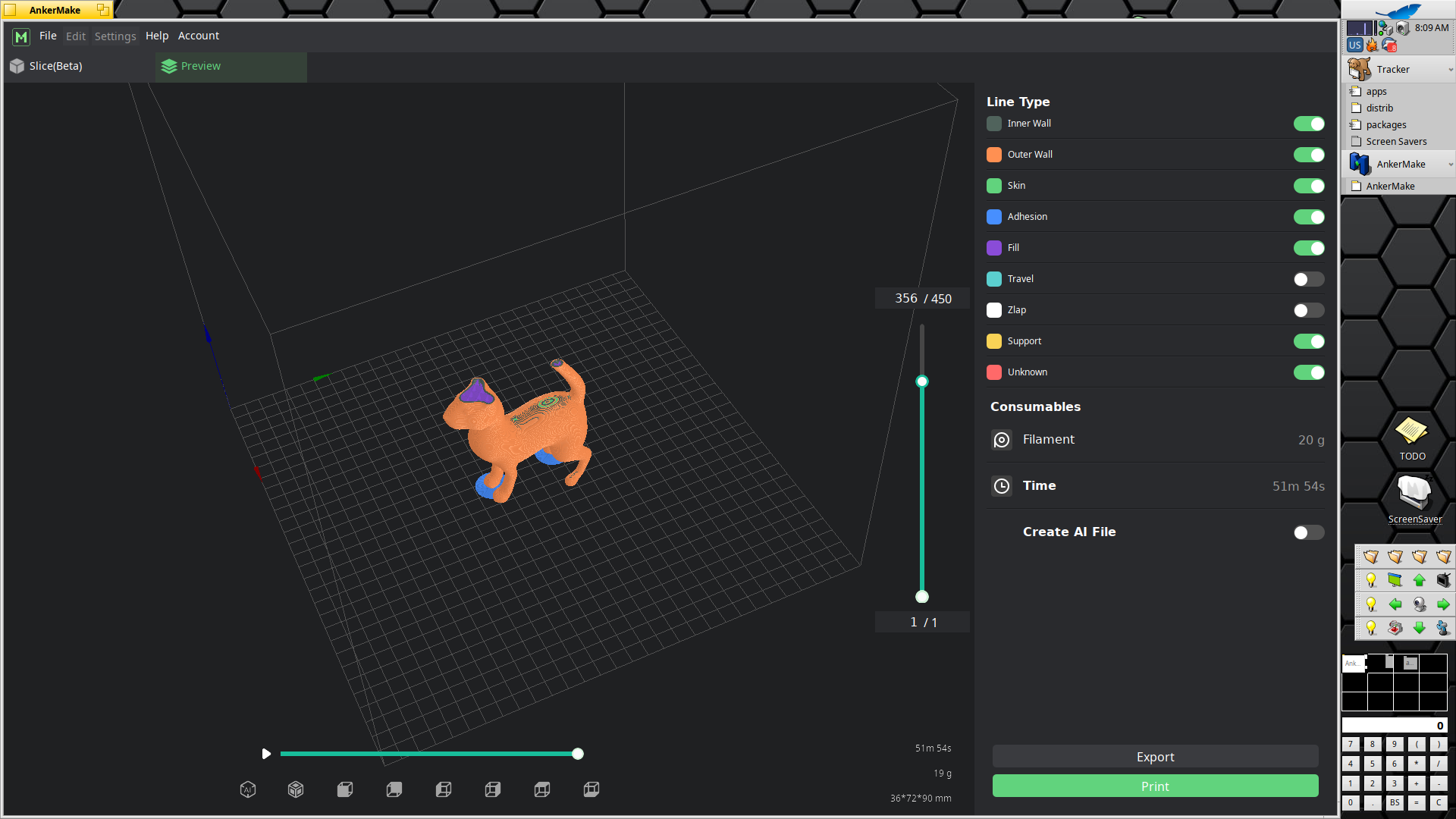Click the upper layer slider handle
This screenshot has width=1456, height=819.
(922, 381)
